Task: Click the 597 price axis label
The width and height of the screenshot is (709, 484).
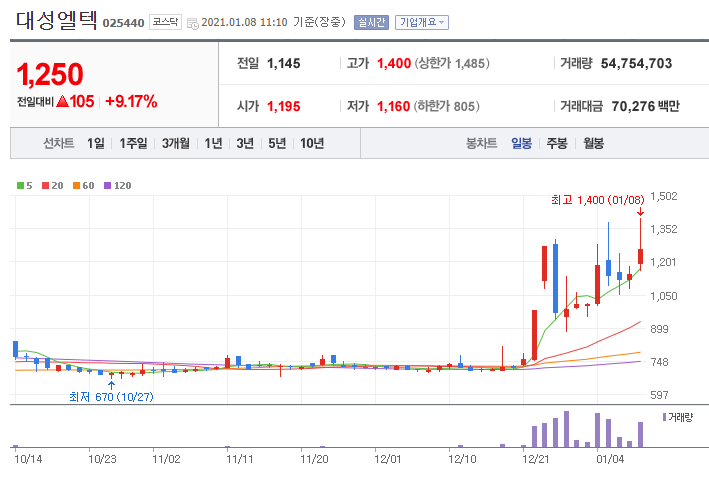Action: click(659, 395)
